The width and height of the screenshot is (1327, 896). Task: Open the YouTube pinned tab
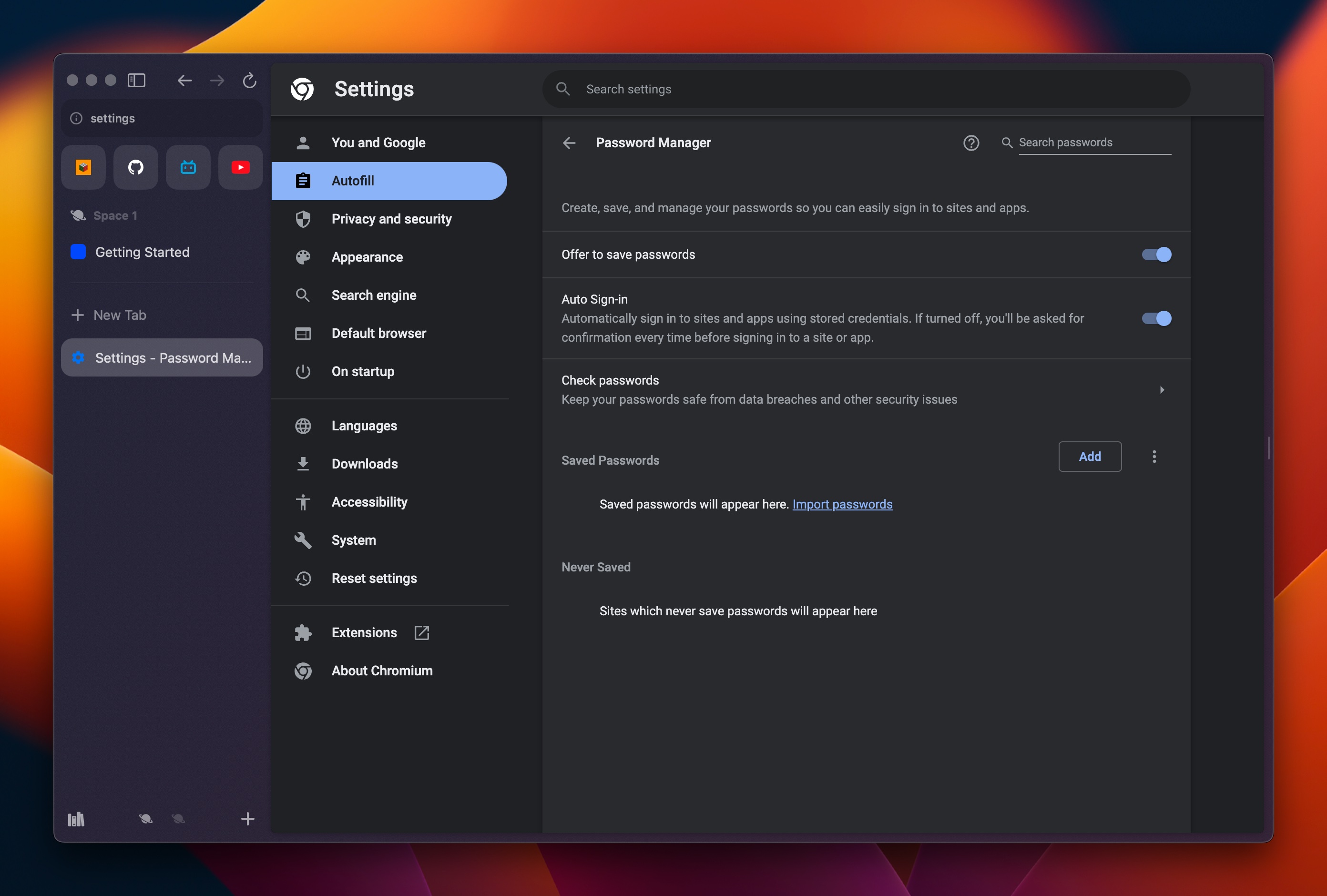(240, 167)
